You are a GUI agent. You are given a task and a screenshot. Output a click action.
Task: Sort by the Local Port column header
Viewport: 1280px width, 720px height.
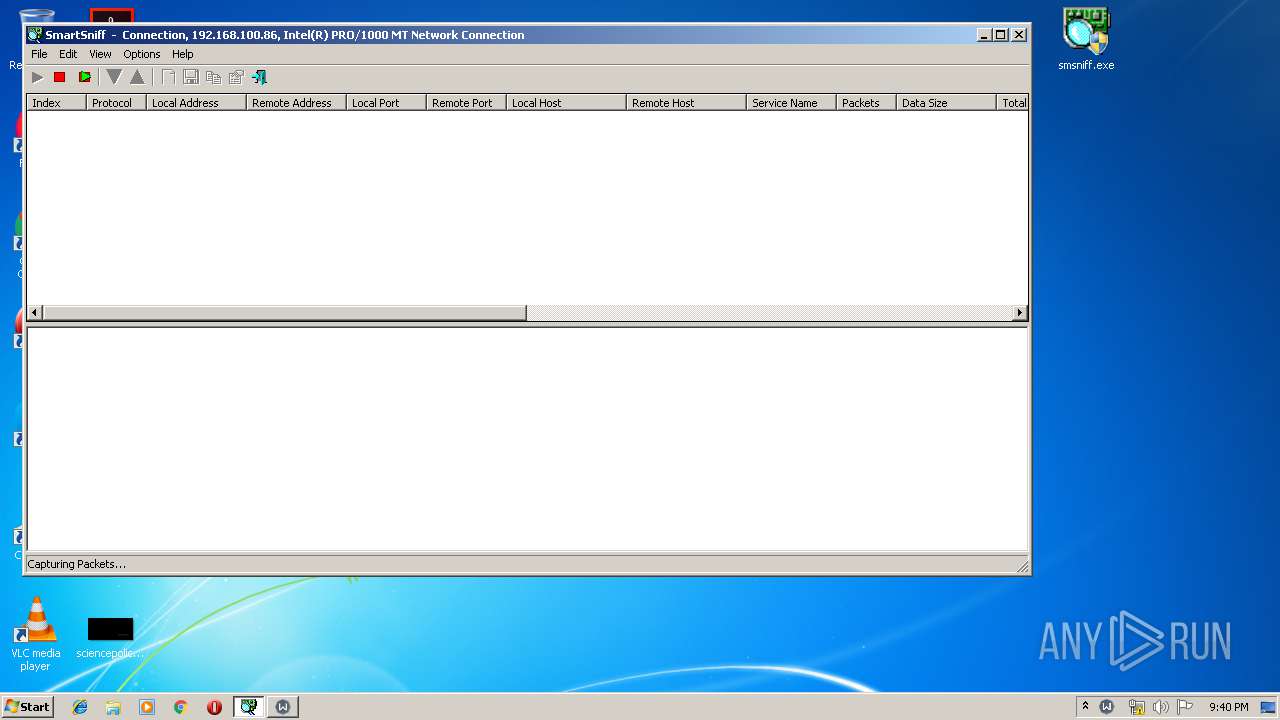coord(386,103)
